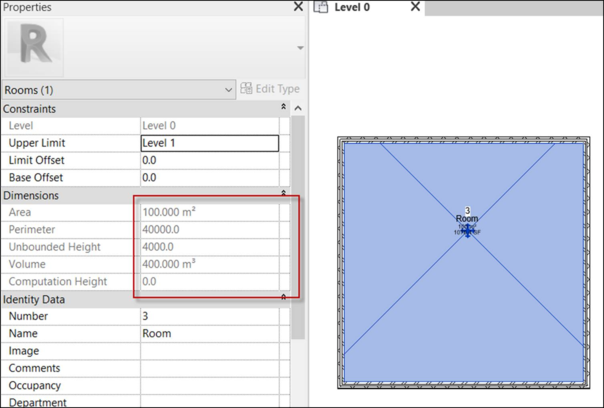604x408 pixels.
Task: Click the Edit Type button
Action: (271, 89)
